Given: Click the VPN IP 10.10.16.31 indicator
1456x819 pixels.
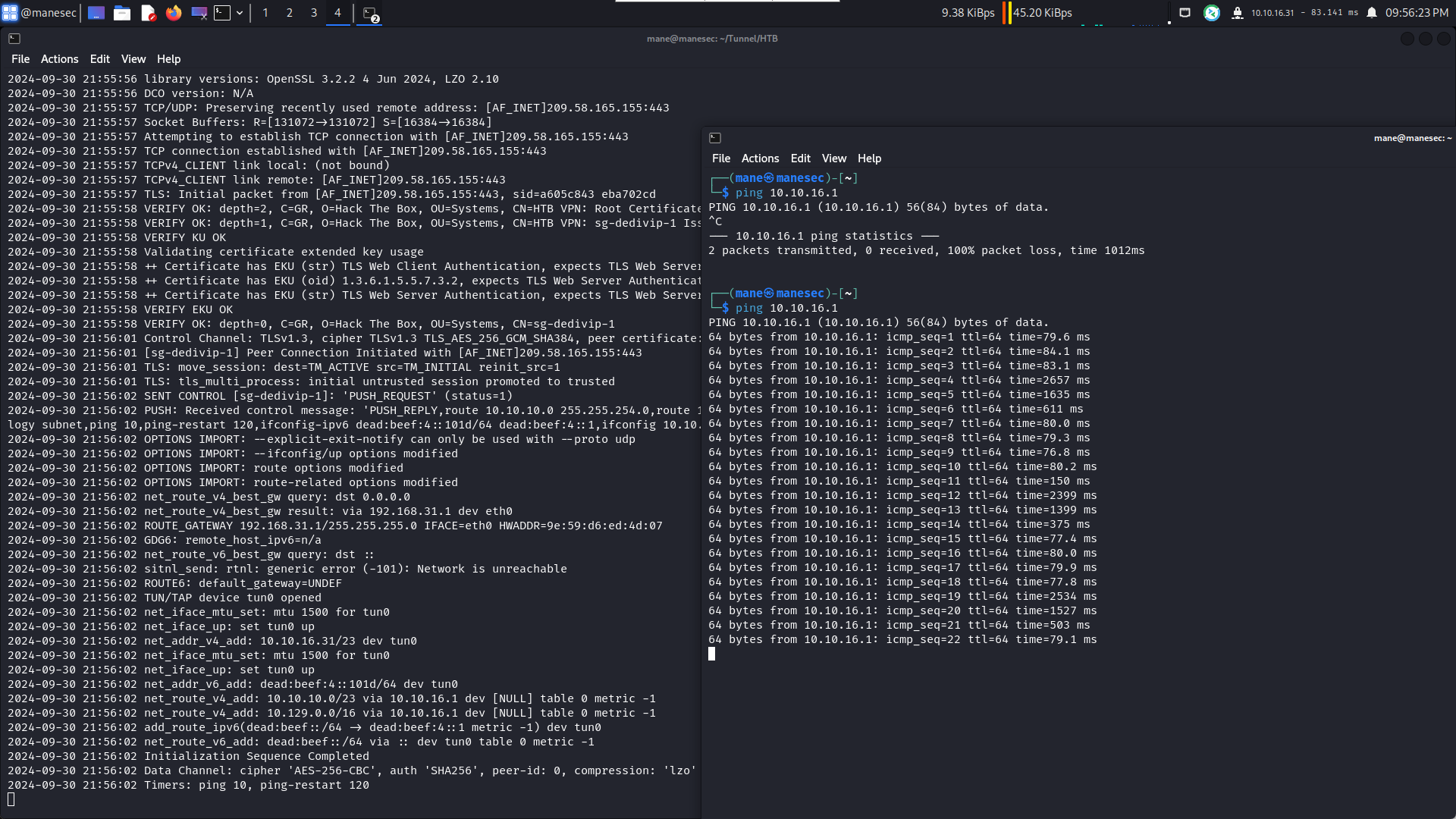Looking at the screenshot, I should (1272, 13).
